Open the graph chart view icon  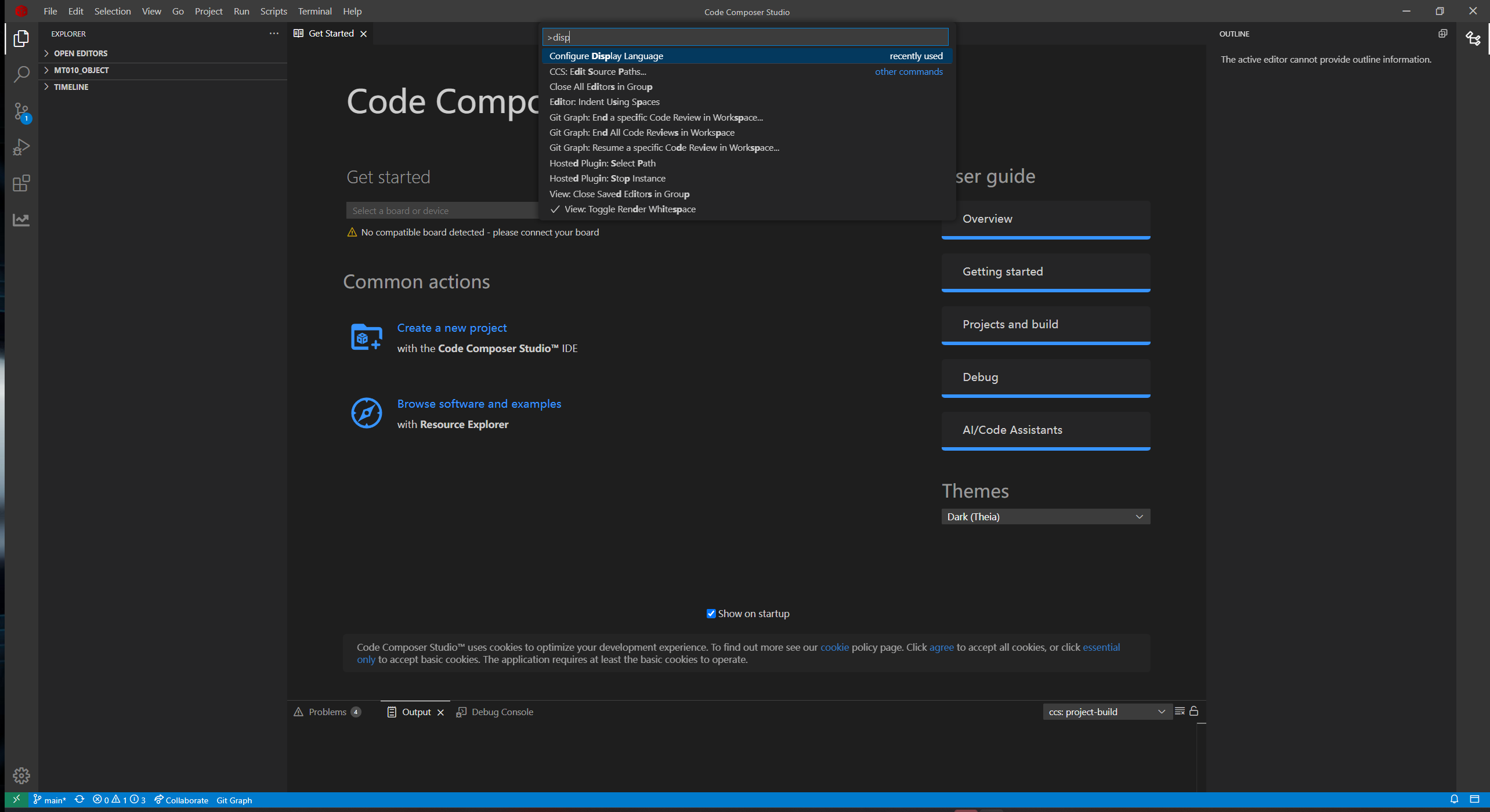21,220
